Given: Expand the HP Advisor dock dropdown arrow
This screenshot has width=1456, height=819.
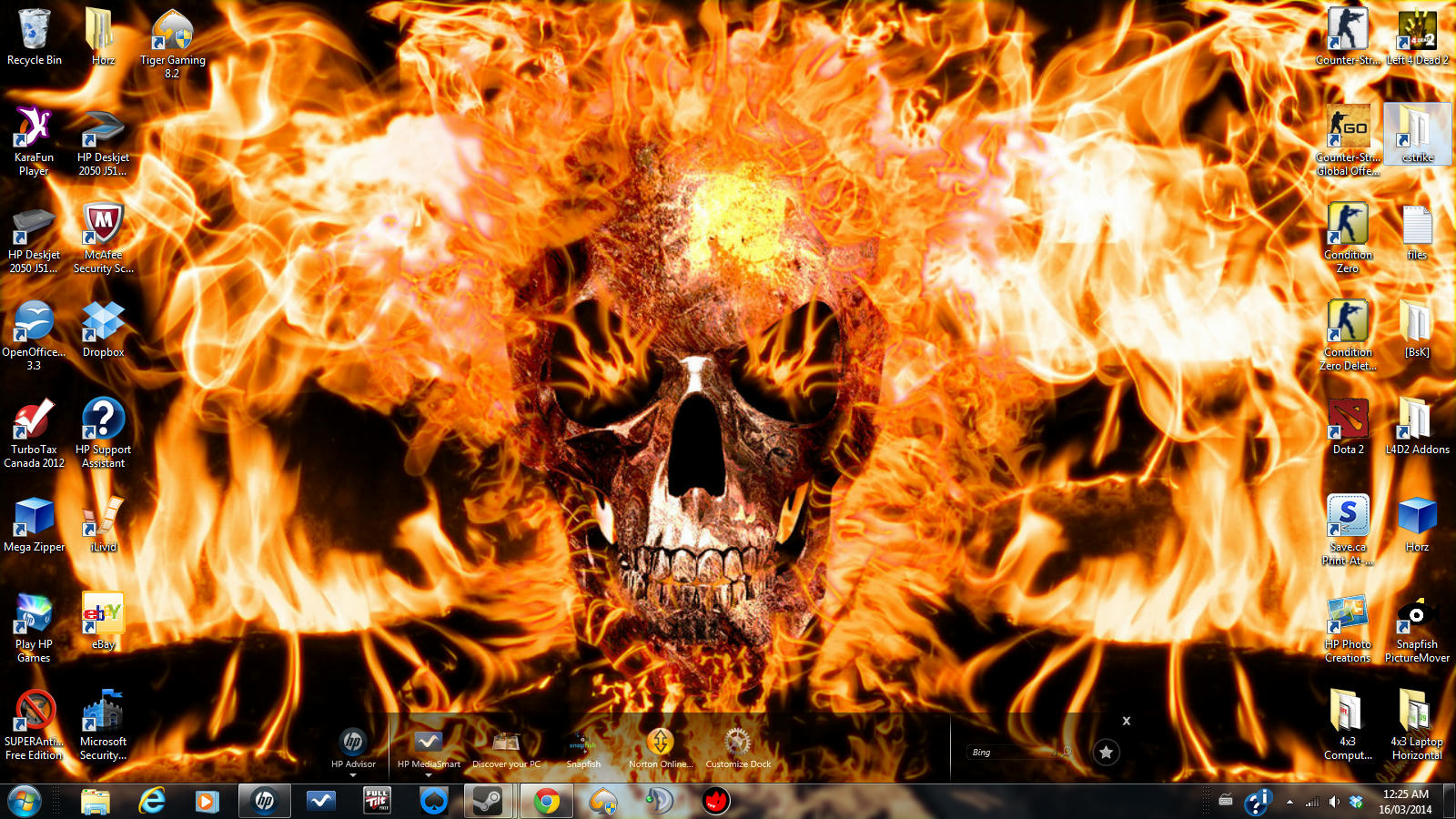Looking at the screenshot, I should (353, 775).
